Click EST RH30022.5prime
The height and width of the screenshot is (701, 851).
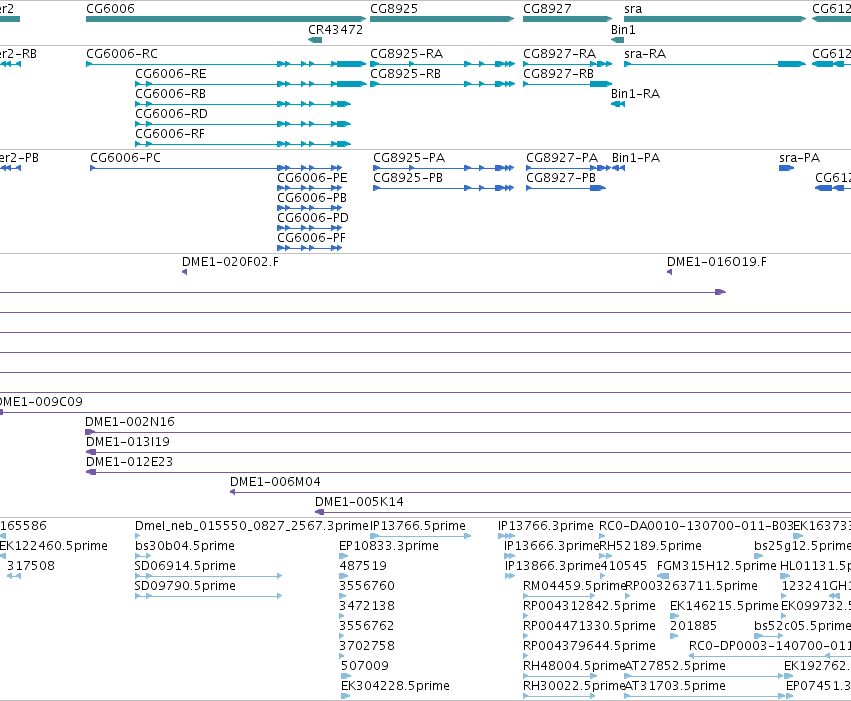[574, 687]
